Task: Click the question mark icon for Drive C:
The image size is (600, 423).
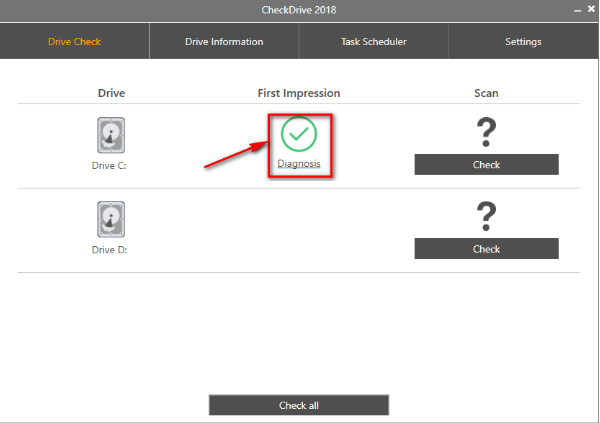Action: 486,132
